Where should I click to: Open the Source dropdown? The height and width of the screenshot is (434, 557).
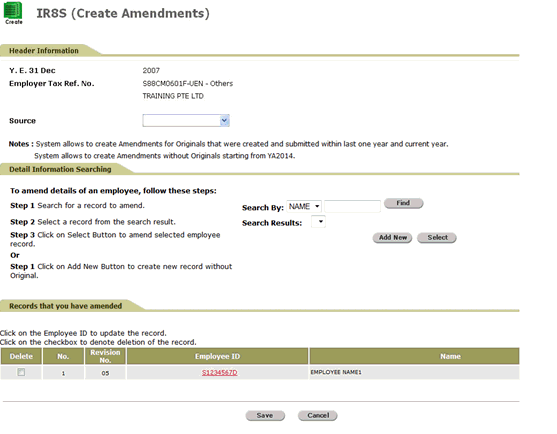[x=186, y=121]
